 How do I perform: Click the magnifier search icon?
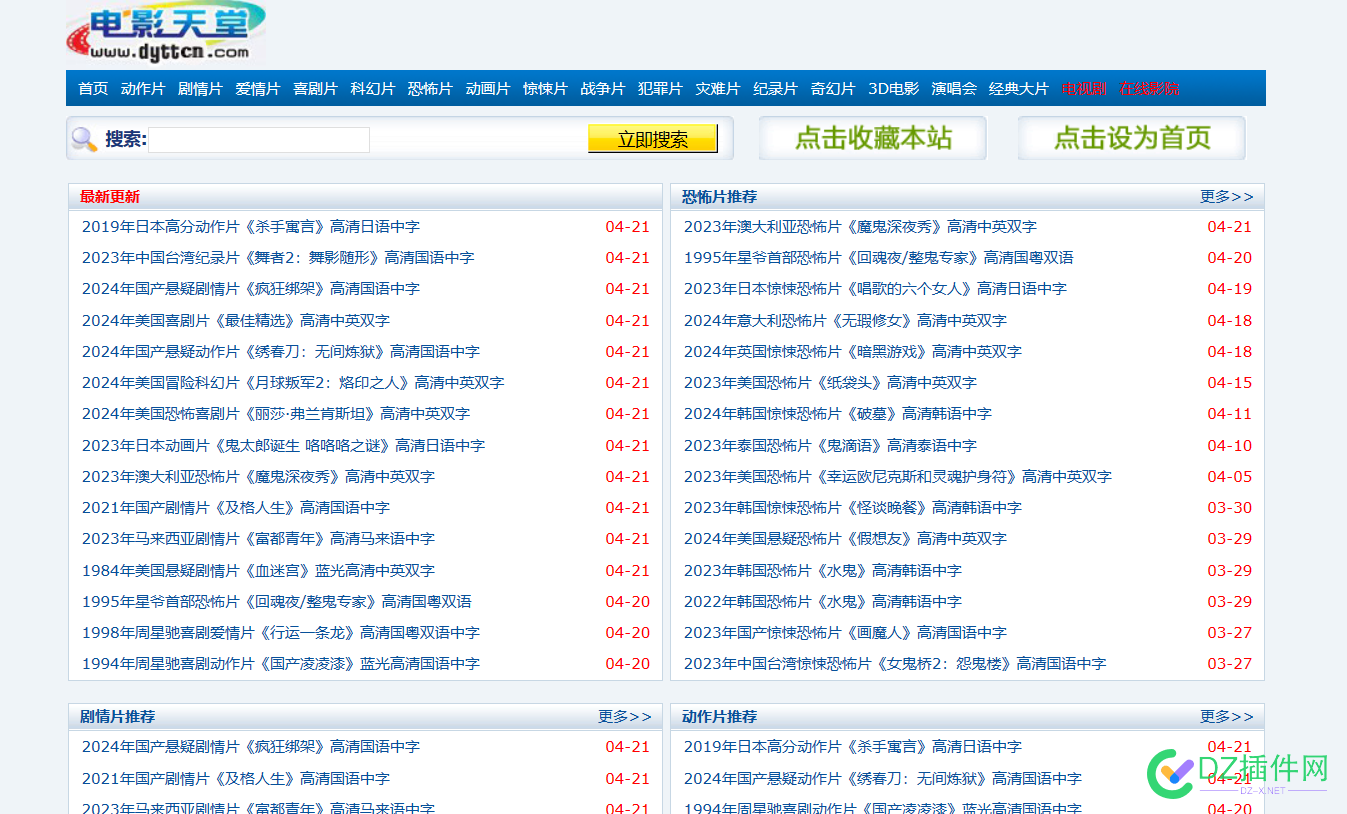[x=85, y=140]
